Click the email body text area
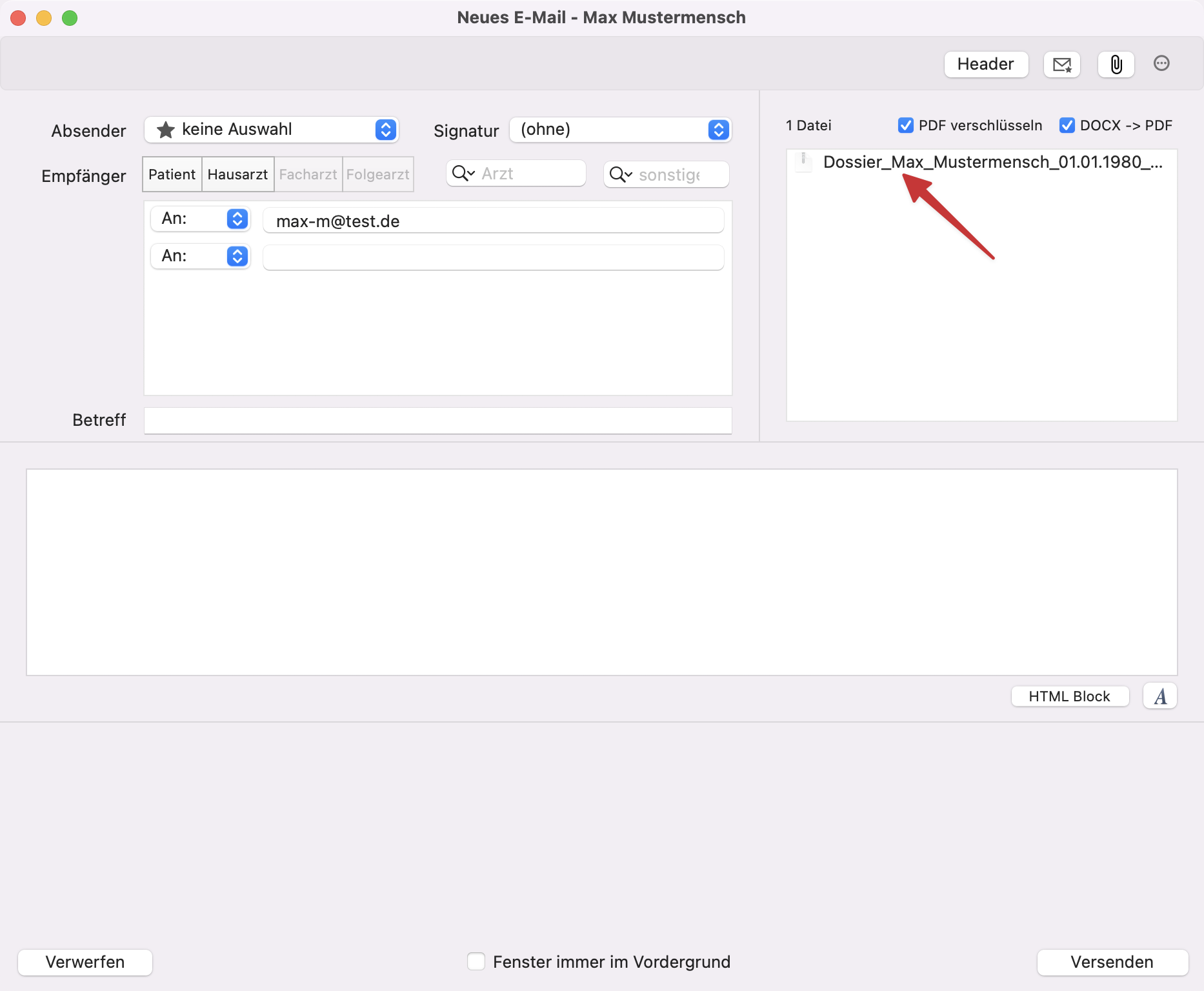The height and width of the screenshot is (991, 1204). click(x=602, y=572)
